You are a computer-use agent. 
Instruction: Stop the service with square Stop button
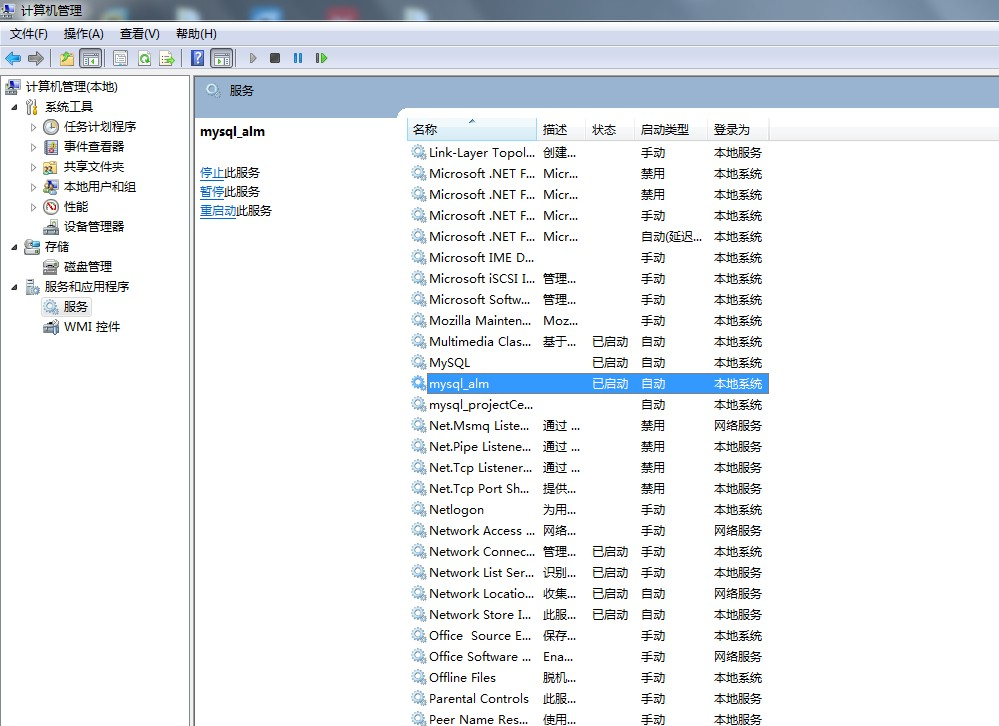pos(275,58)
